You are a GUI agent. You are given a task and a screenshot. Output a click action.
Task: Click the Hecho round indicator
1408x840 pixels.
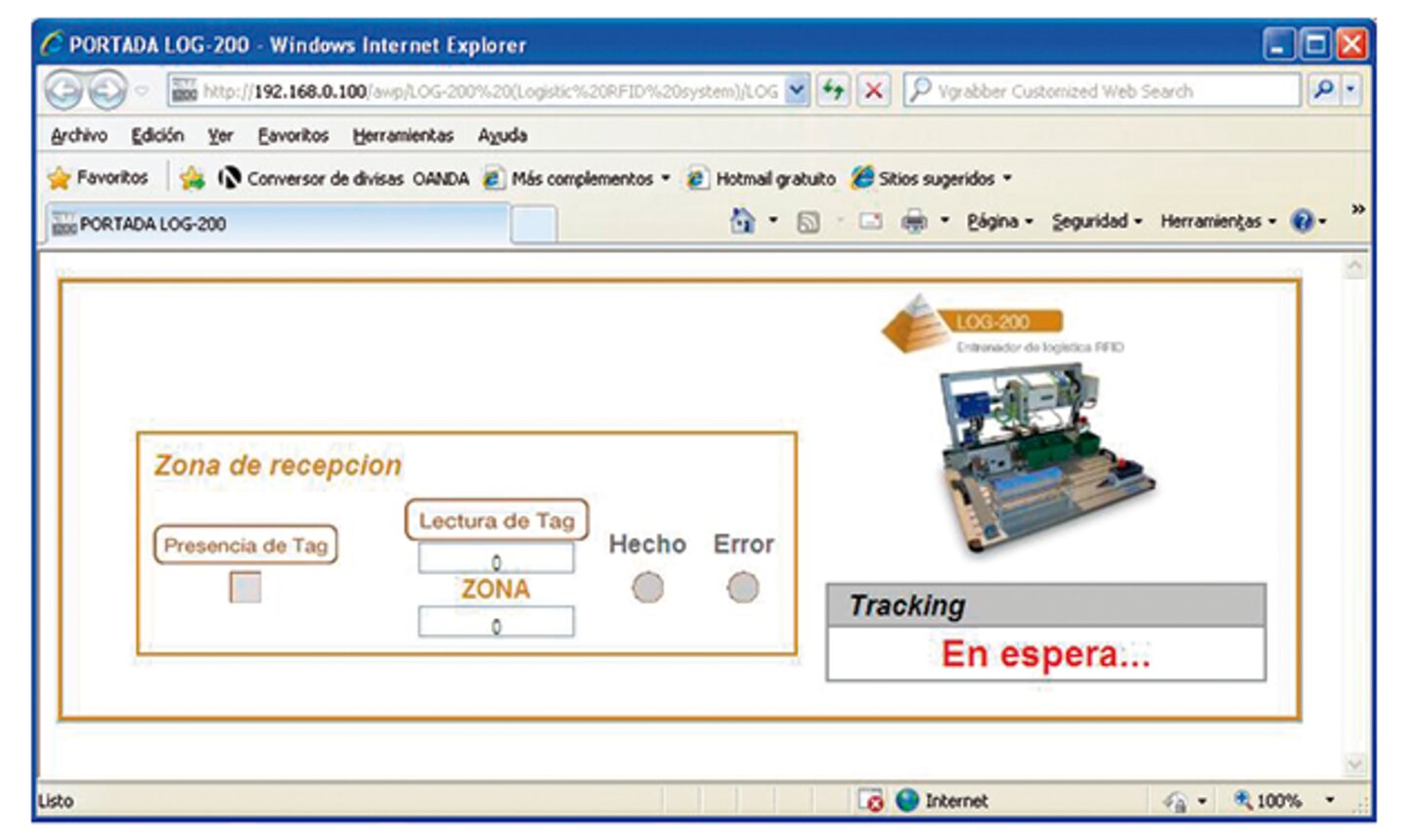tap(647, 588)
